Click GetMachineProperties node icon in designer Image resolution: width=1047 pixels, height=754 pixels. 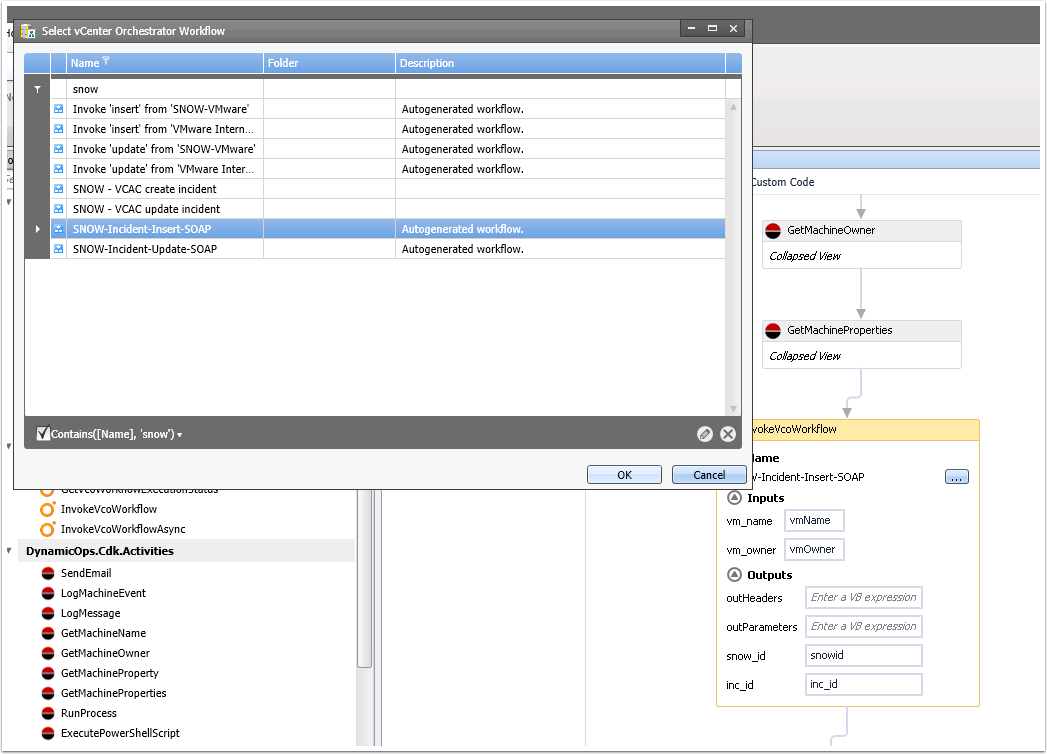click(773, 331)
